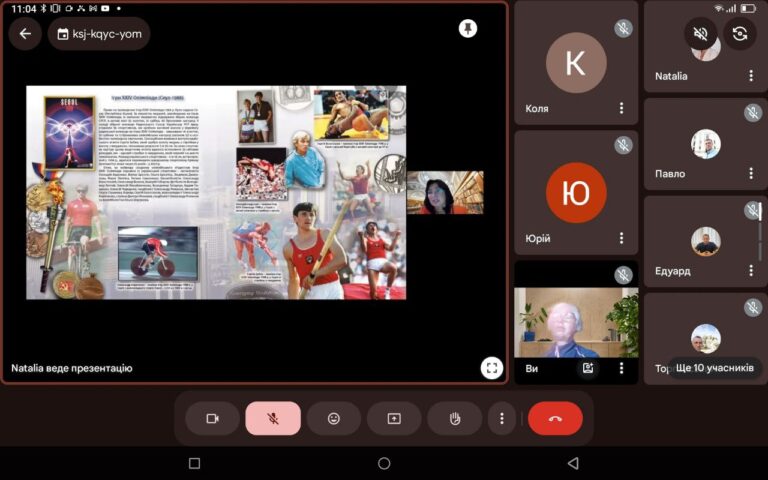The image size is (768, 480).
Task: Toggle the speaker audio off icon
Action: (700, 34)
